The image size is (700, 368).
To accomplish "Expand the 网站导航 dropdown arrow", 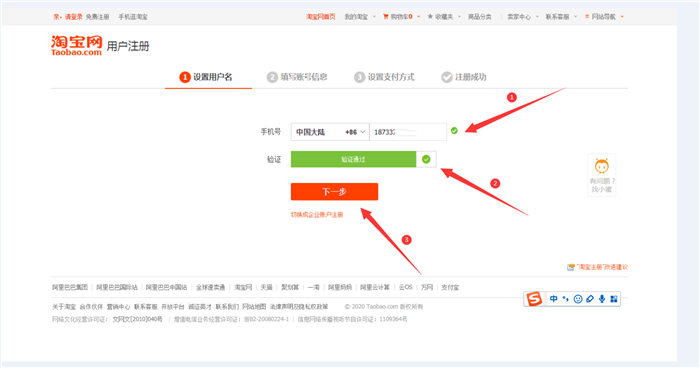I will (622, 17).
